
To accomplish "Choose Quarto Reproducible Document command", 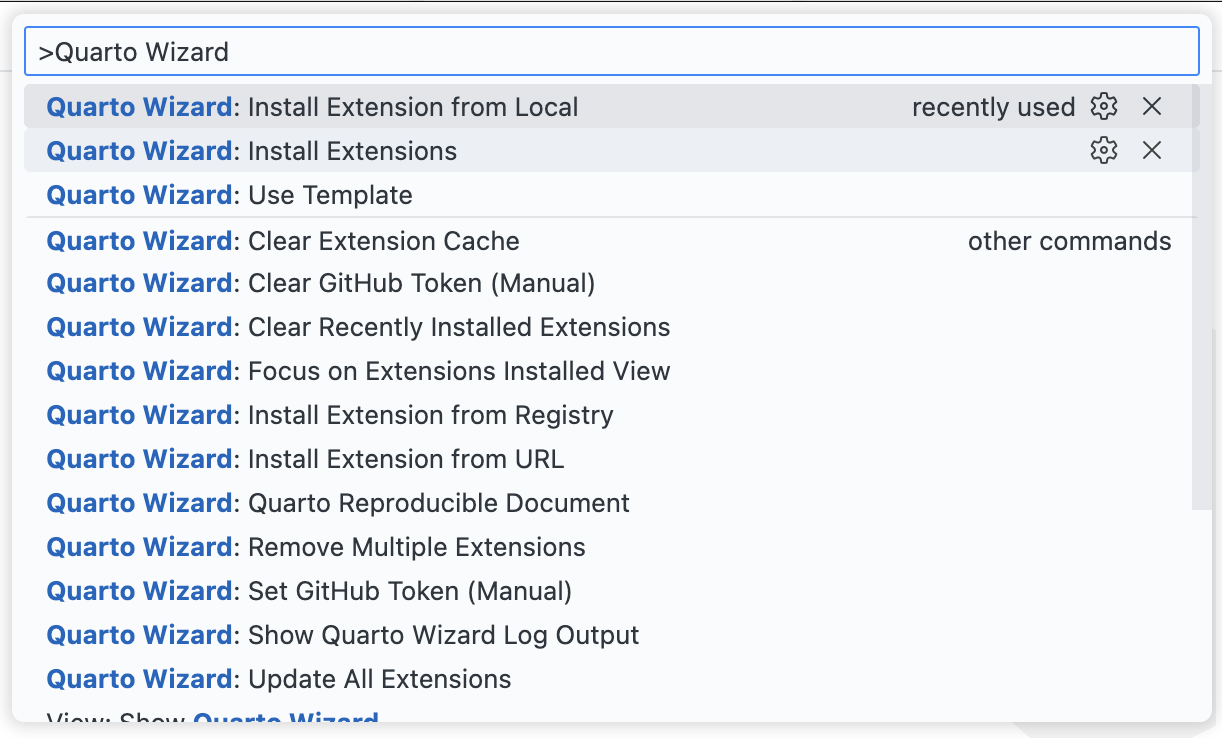I will [438, 503].
